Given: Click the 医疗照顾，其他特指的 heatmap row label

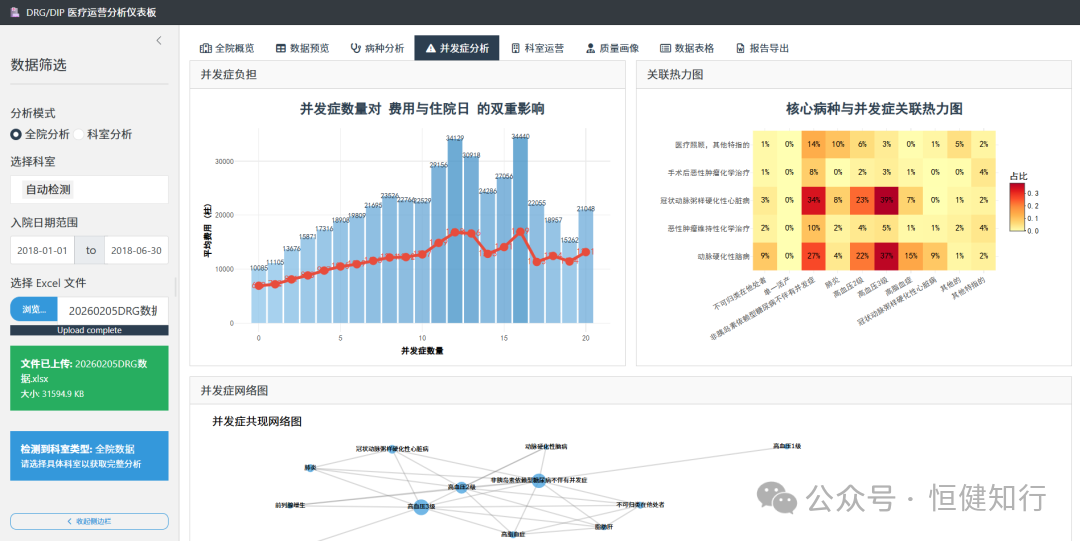Looking at the screenshot, I should 712,145.
